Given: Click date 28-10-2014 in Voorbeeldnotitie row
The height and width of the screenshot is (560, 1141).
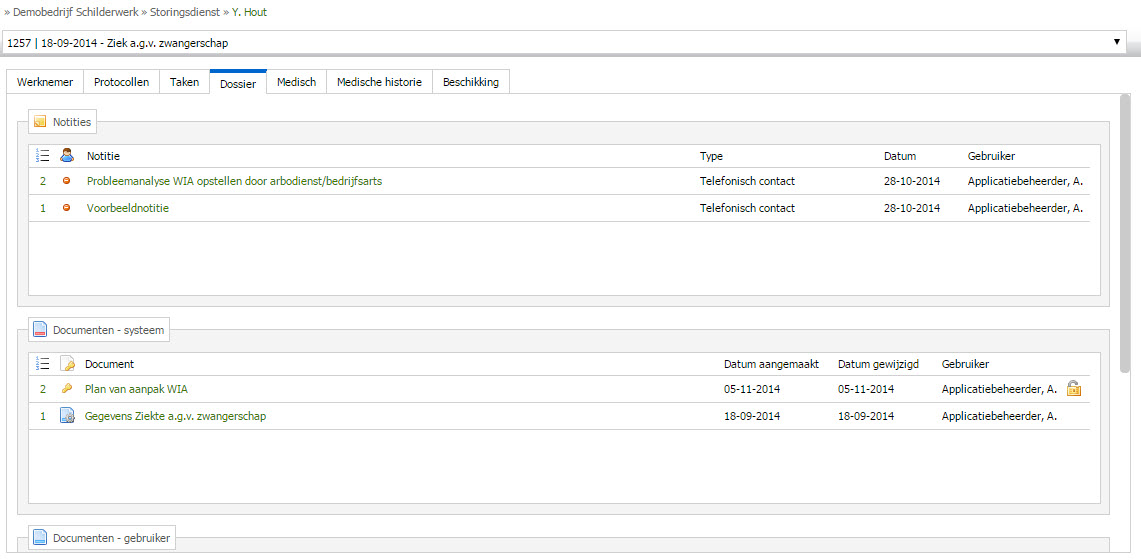Looking at the screenshot, I should coord(912,208).
